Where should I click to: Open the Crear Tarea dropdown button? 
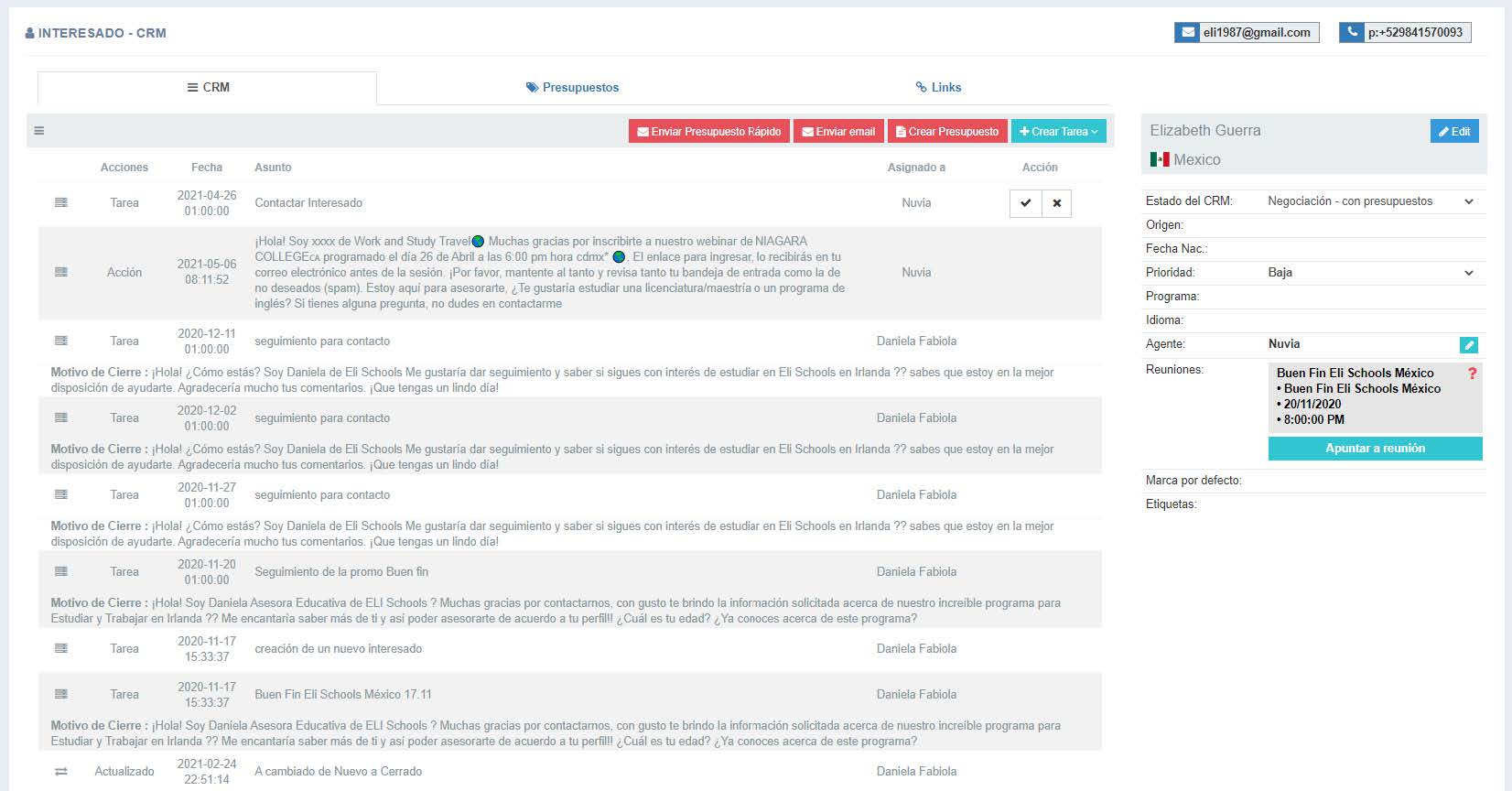point(1058,132)
